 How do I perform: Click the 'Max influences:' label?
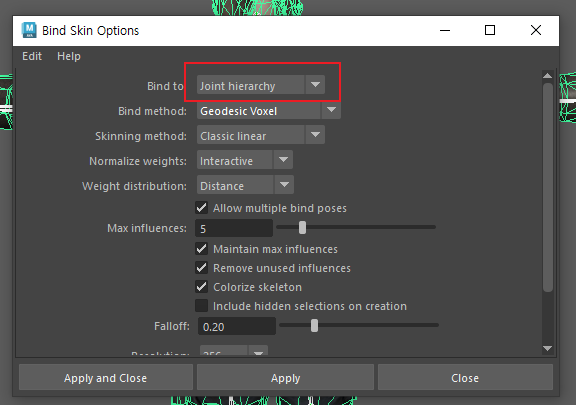point(147,228)
